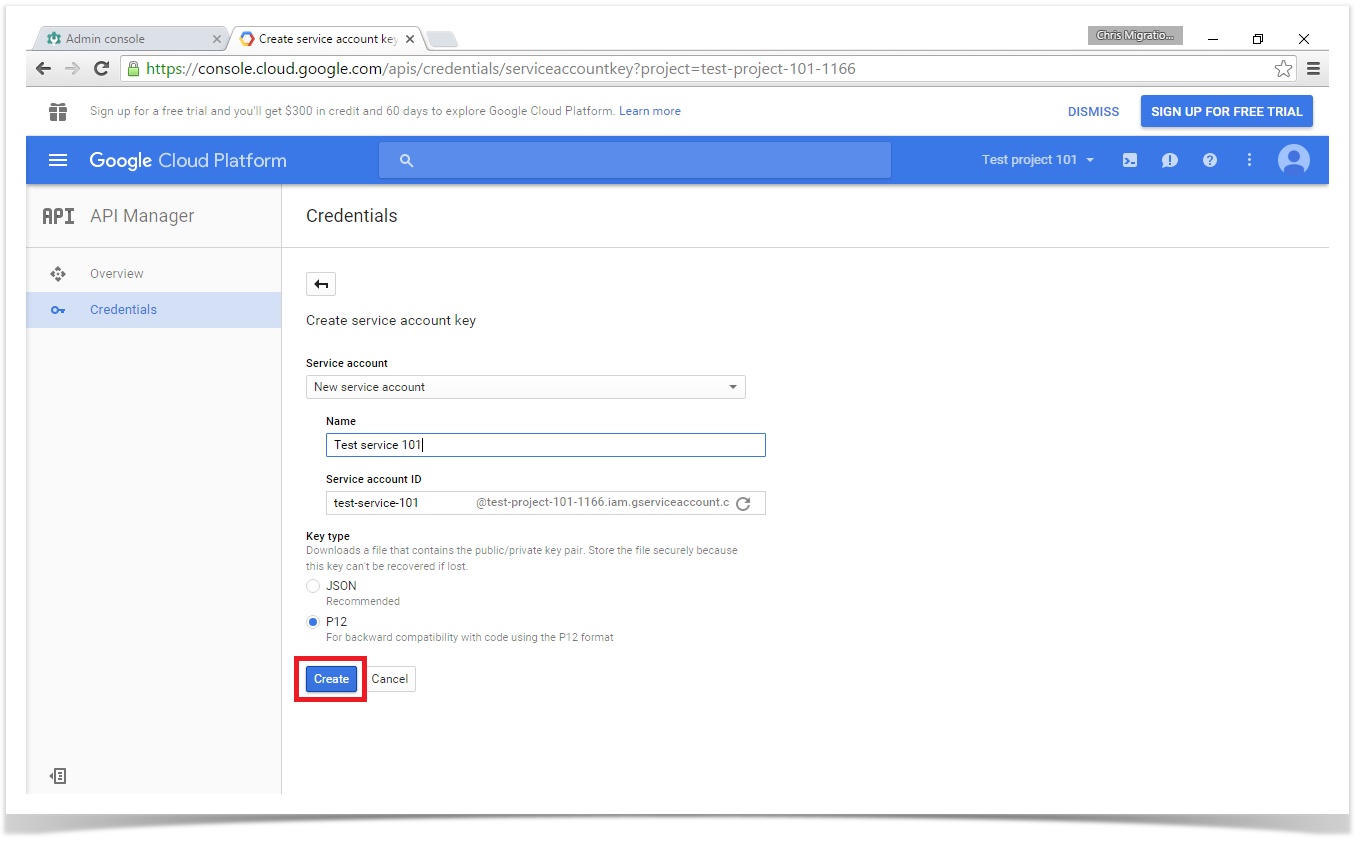Select the JSON key type

point(313,586)
